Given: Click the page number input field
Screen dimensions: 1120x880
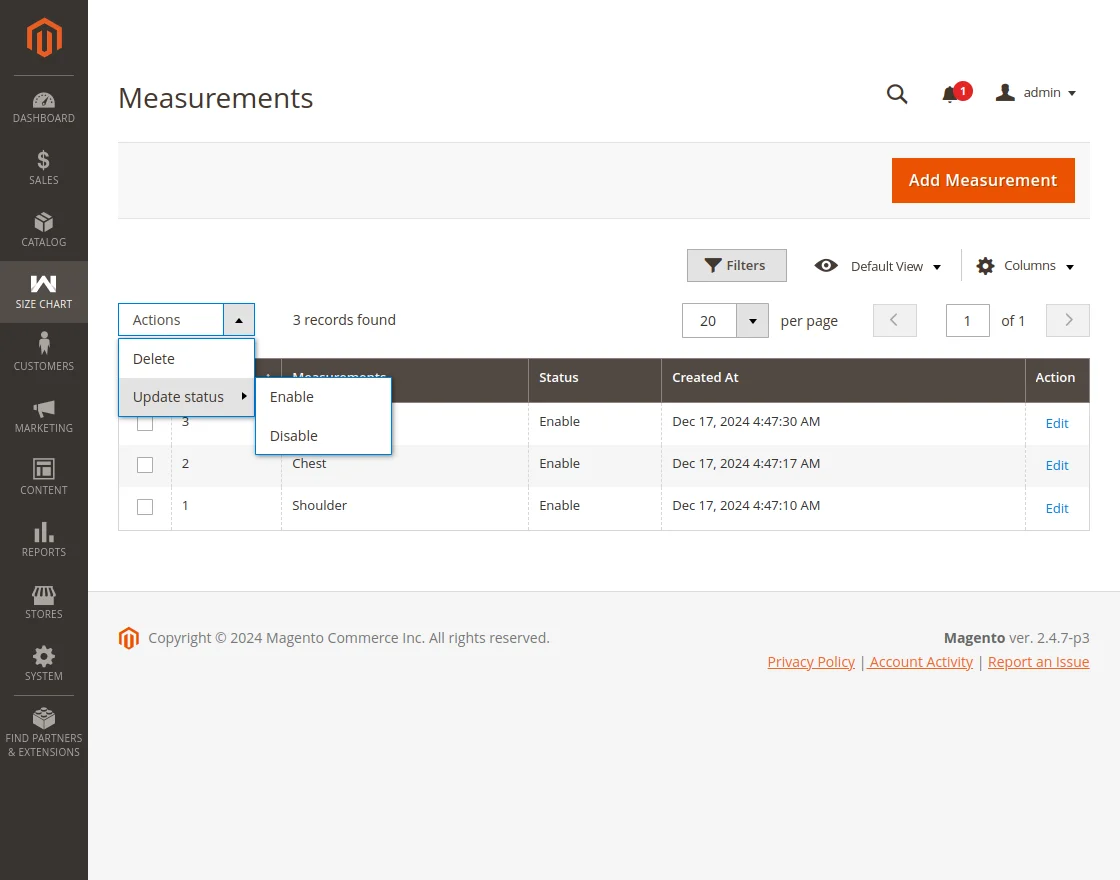Looking at the screenshot, I should (x=967, y=321).
